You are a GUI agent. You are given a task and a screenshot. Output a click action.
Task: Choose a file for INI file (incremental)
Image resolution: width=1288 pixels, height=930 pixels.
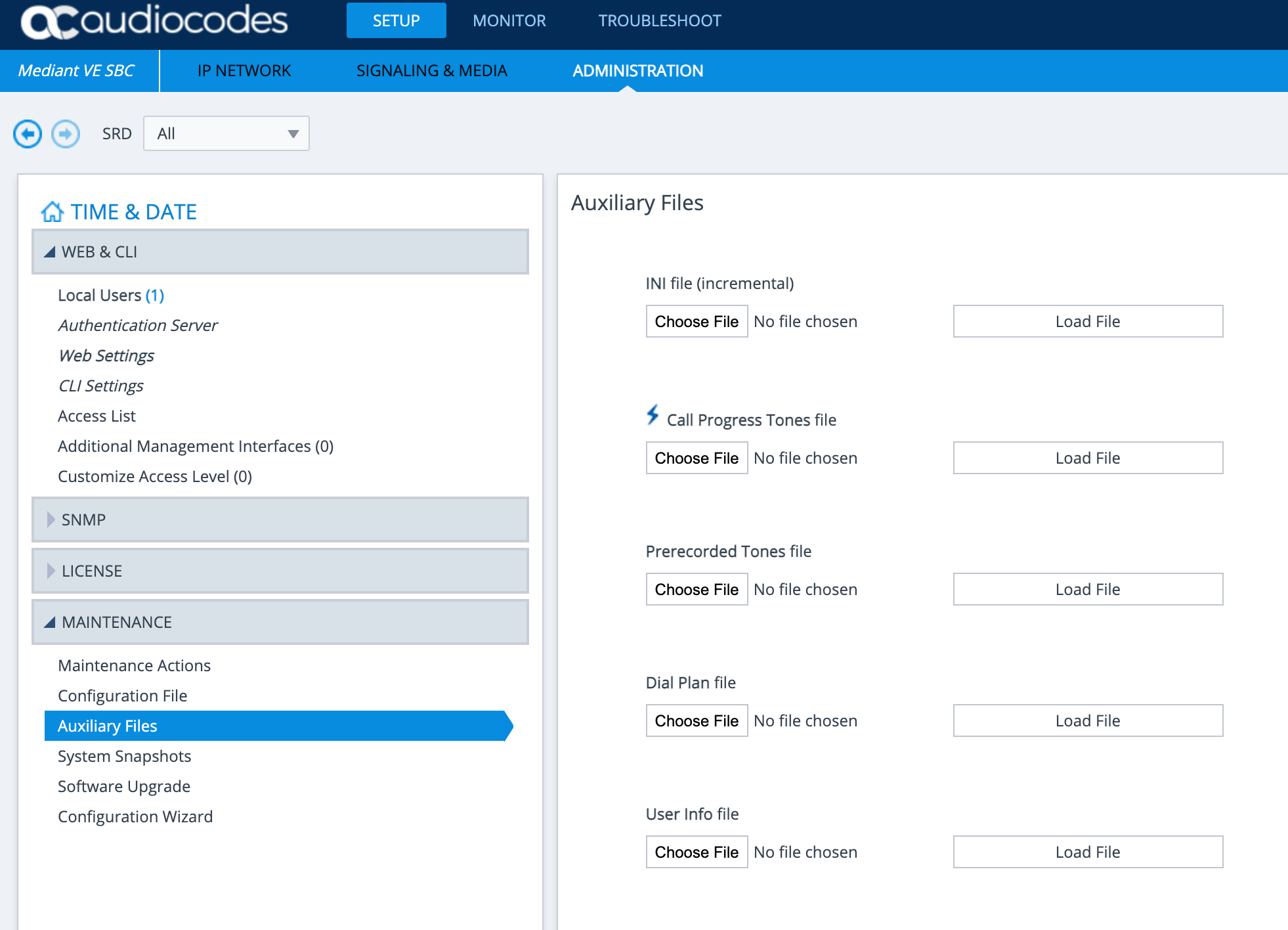tap(697, 321)
